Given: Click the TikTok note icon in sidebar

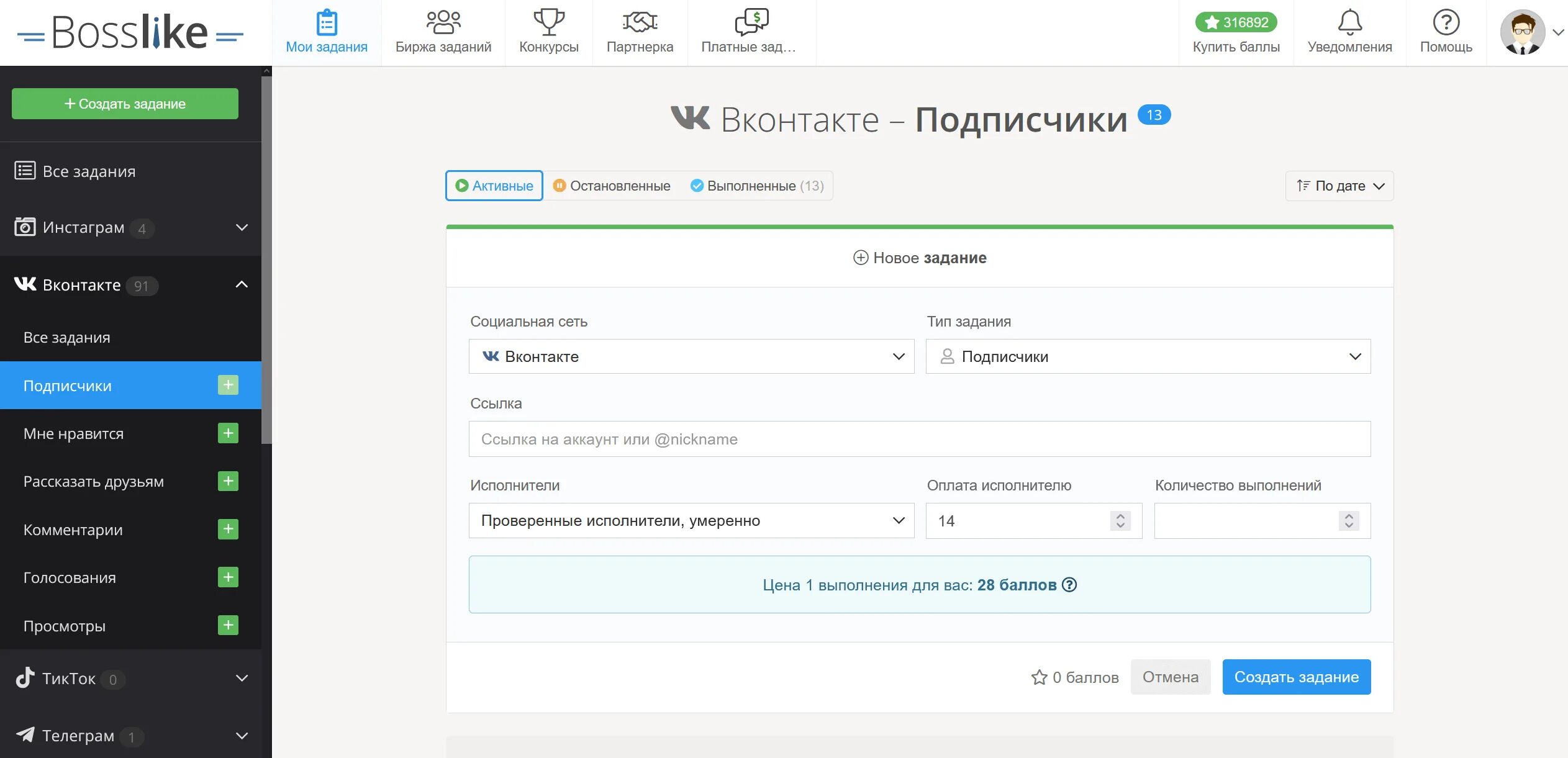Looking at the screenshot, I should tap(25, 677).
